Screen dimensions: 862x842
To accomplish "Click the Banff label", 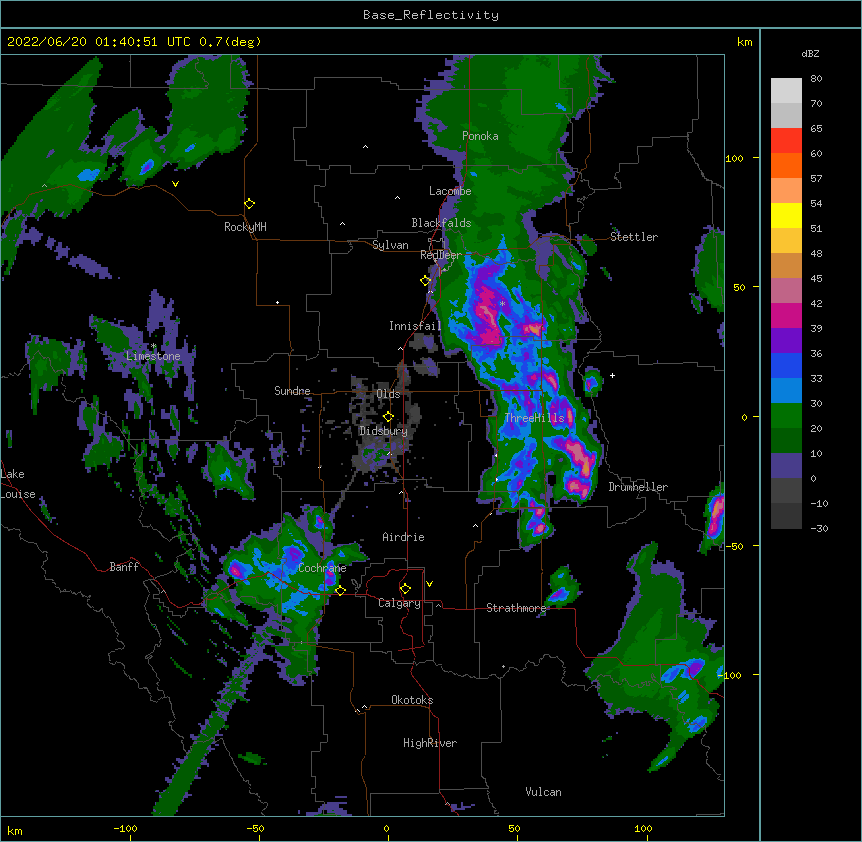I will [124, 567].
